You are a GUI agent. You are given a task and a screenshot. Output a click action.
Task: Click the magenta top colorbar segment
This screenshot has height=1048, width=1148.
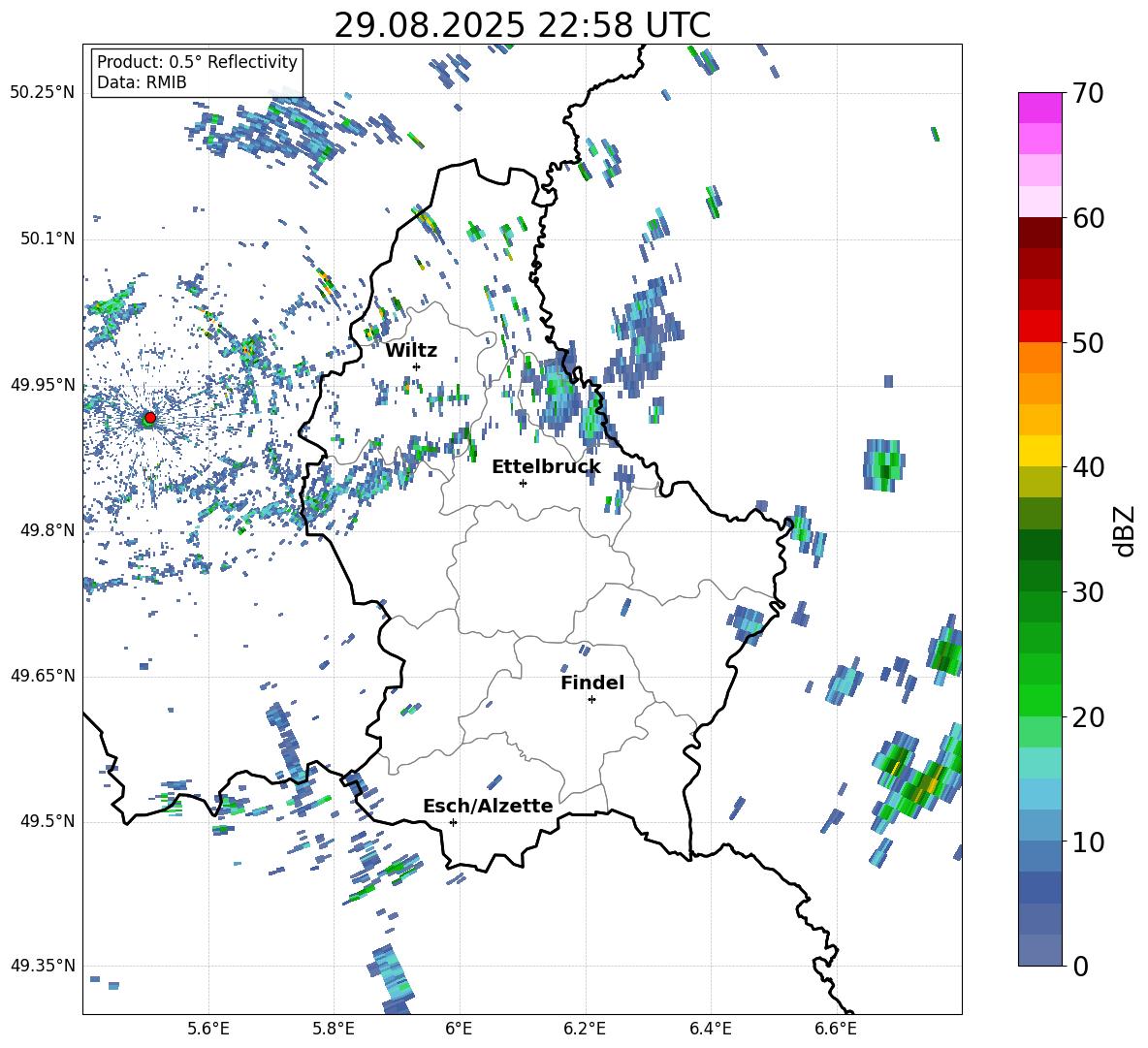coord(1039,108)
